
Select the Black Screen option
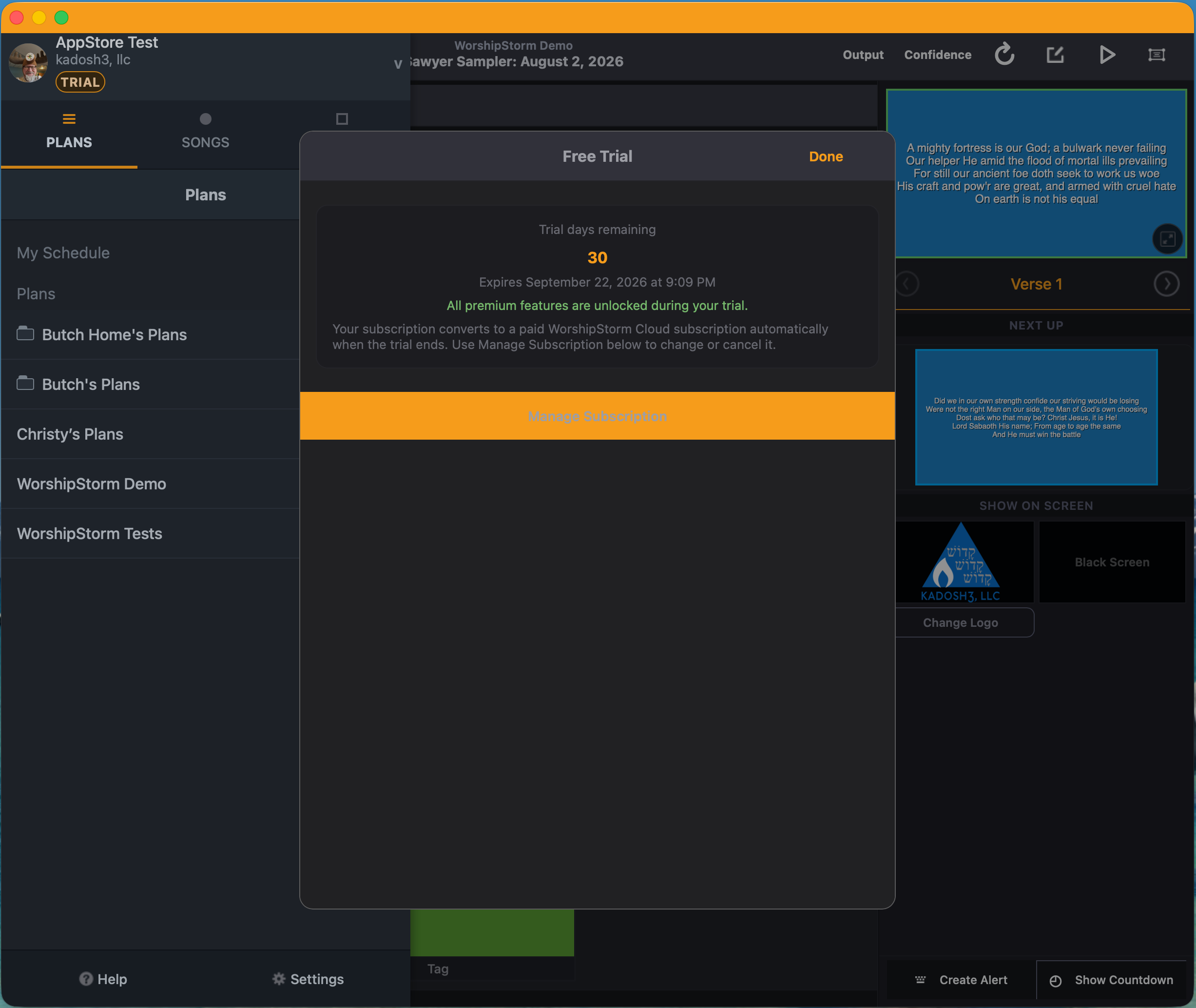[x=1111, y=562]
